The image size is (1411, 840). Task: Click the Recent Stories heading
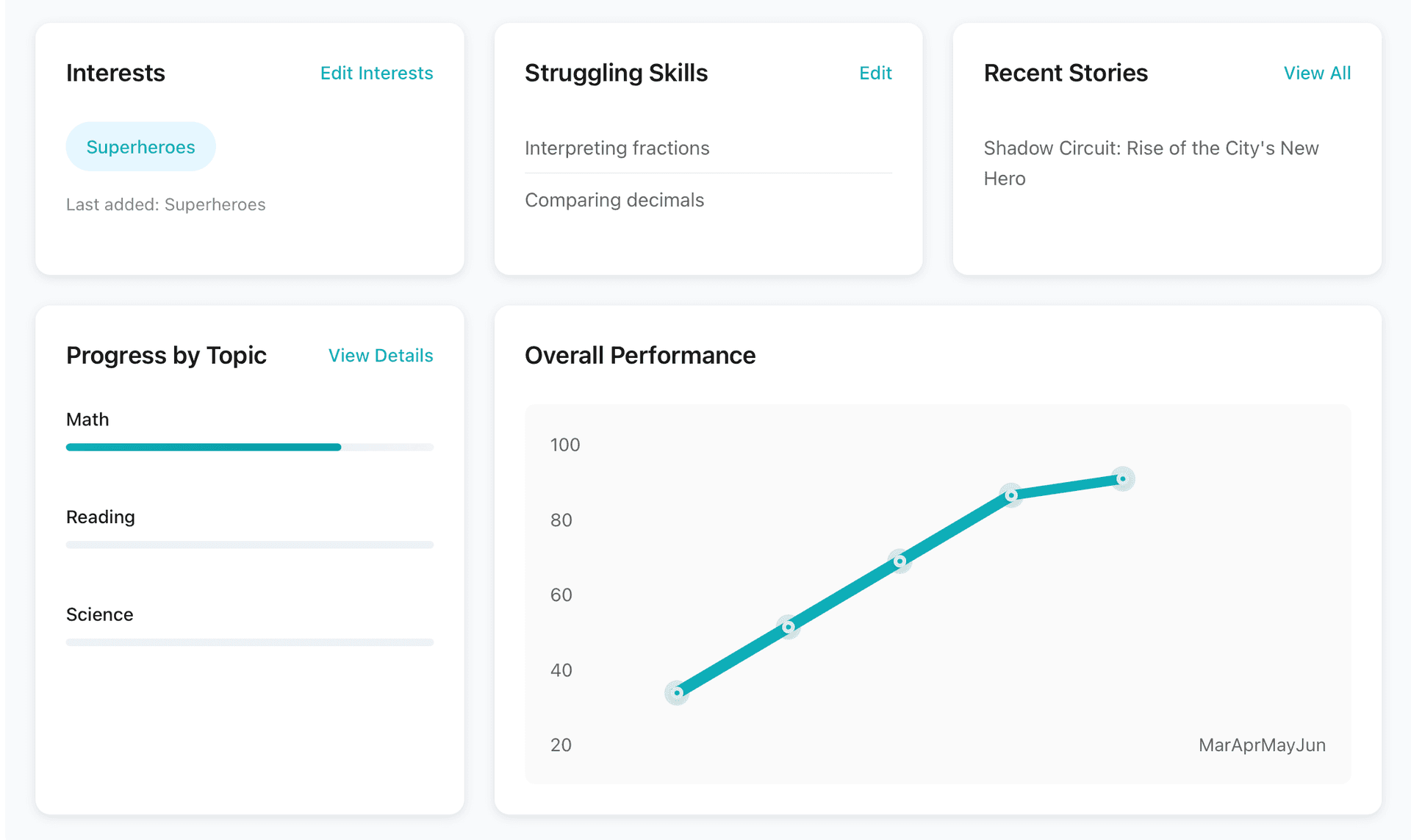tap(1066, 73)
